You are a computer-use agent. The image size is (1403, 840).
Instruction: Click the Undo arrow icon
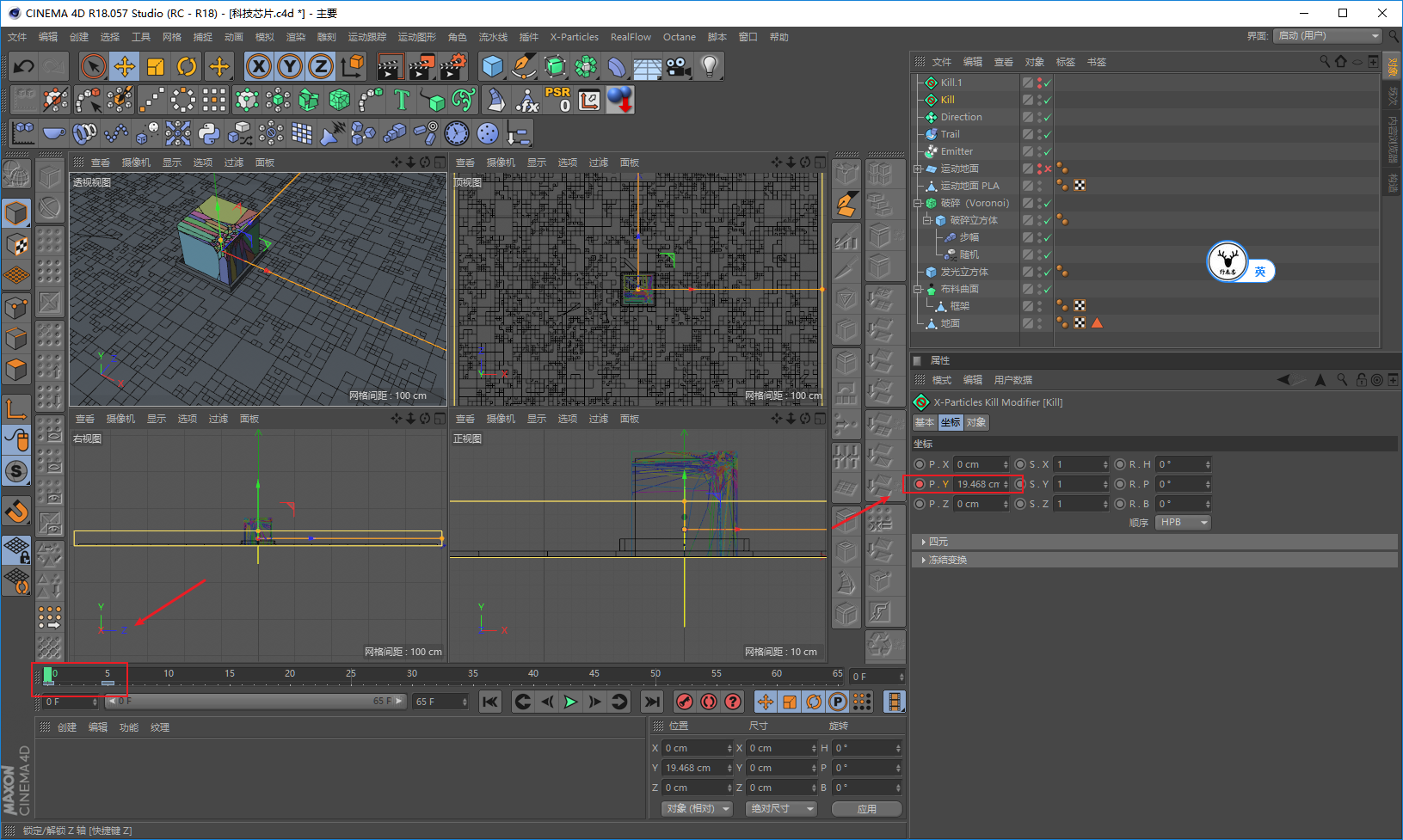(x=24, y=66)
